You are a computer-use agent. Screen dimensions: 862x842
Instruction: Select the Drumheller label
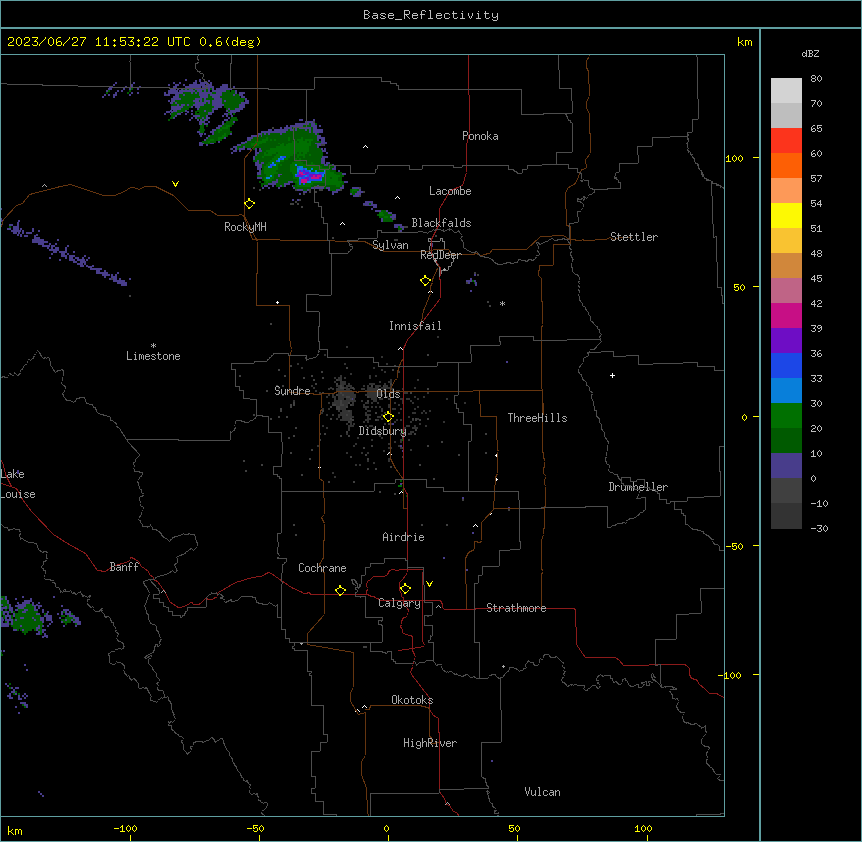click(638, 487)
